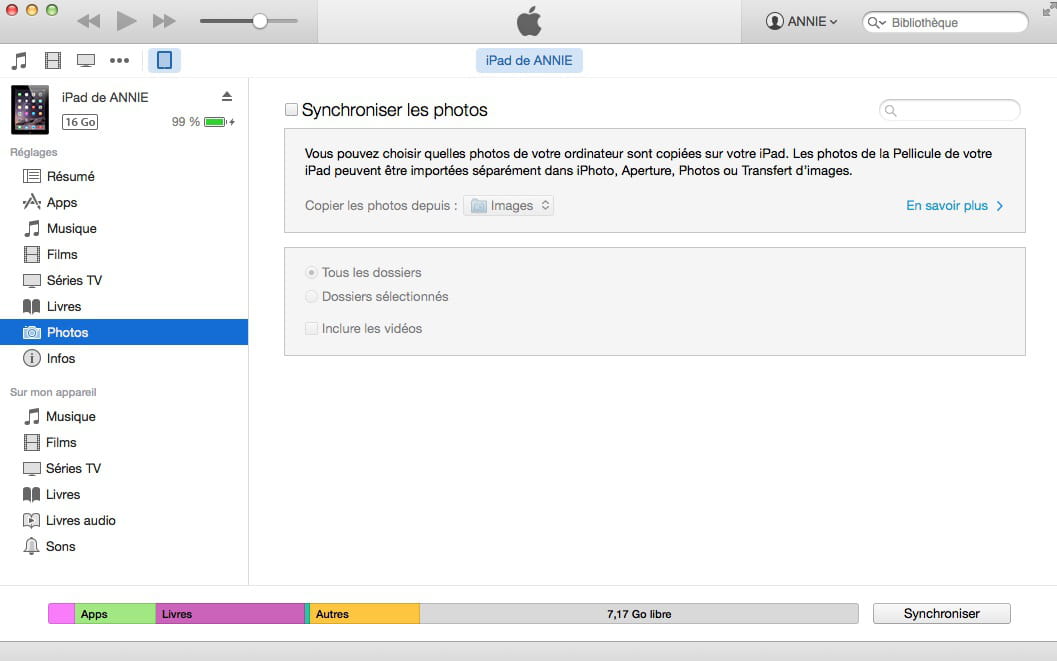Click the Sons bell icon
Image resolution: width=1057 pixels, height=661 pixels.
coord(31,546)
